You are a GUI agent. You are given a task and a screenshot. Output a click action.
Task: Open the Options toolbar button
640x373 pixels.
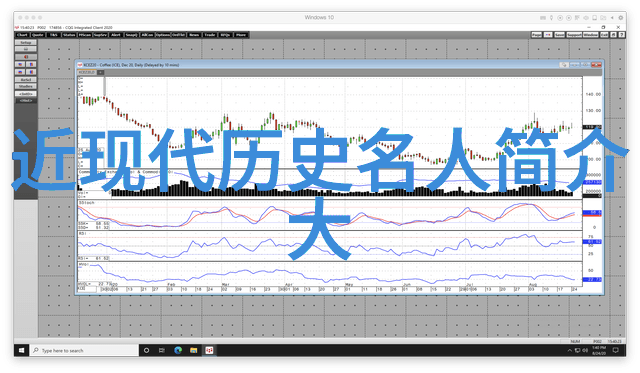(163, 35)
